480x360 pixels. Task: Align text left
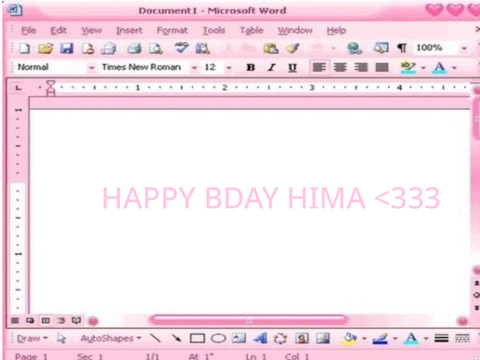coord(319,68)
